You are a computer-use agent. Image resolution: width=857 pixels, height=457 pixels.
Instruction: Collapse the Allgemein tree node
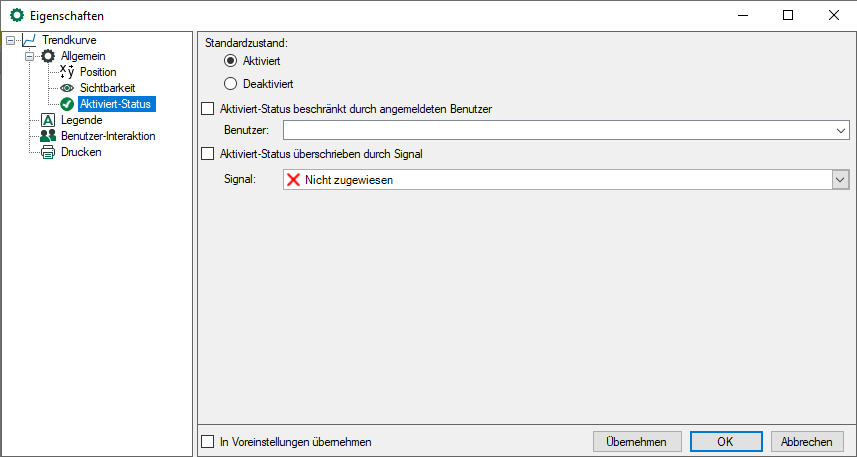(29, 56)
